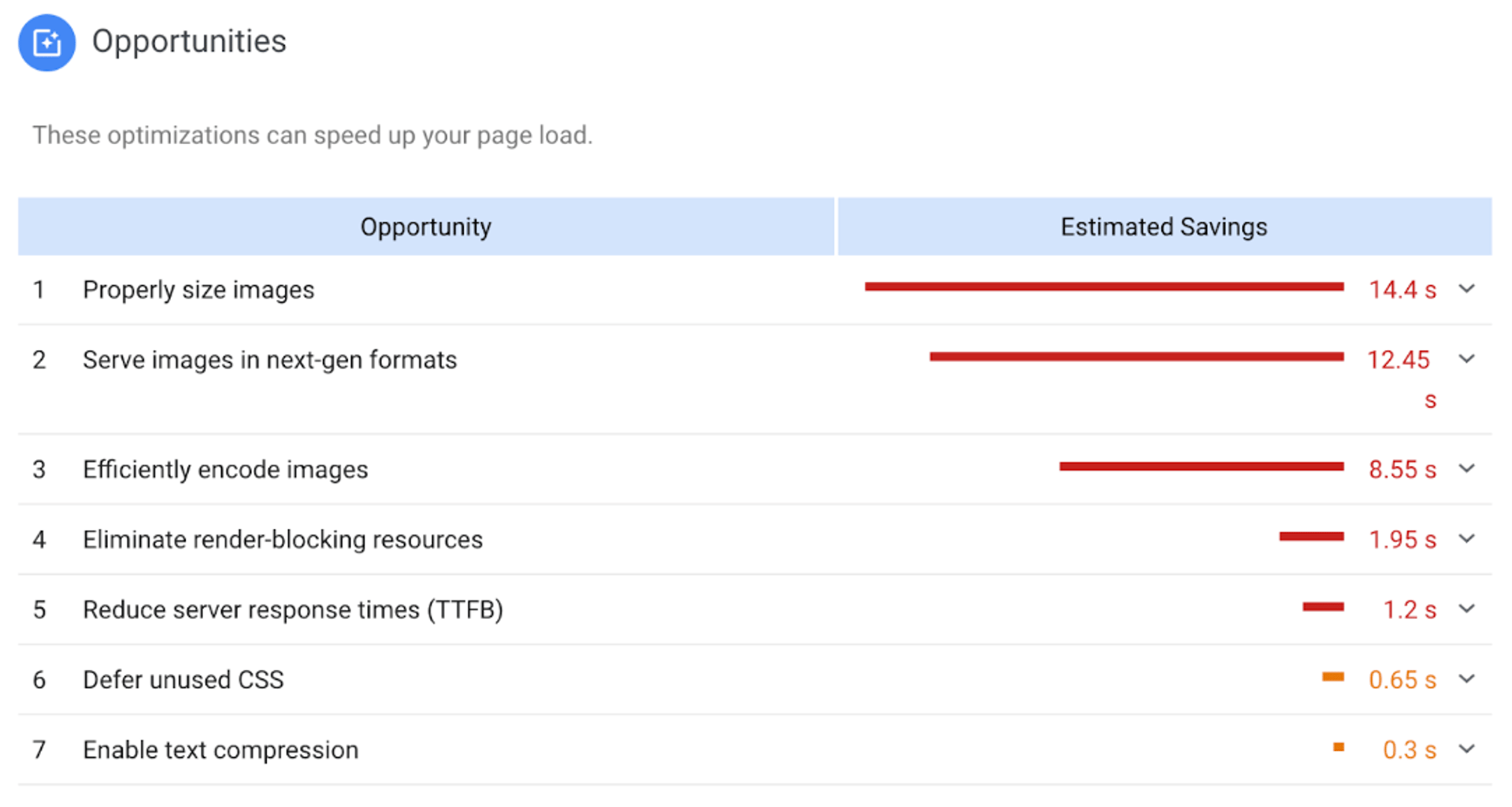Expand the Properly size images opportunity
The width and height of the screenshot is (1512, 807).
click(x=1467, y=289)
